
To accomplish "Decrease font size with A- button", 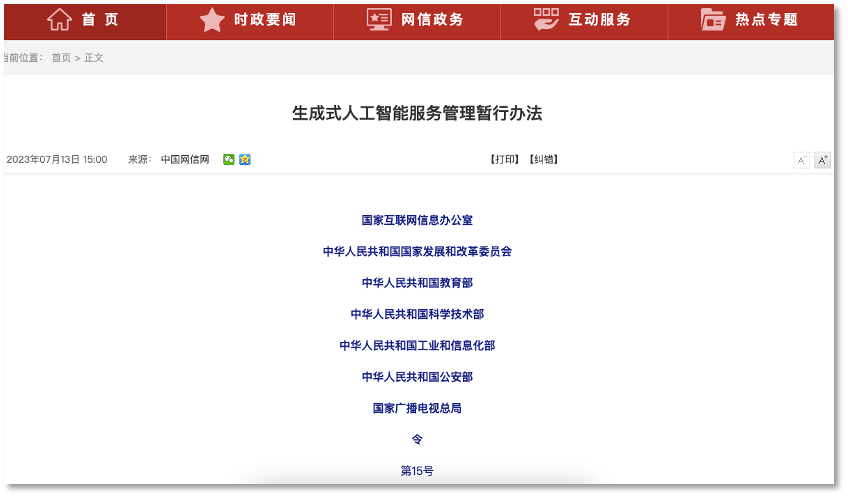I will (x=801, y=160).
